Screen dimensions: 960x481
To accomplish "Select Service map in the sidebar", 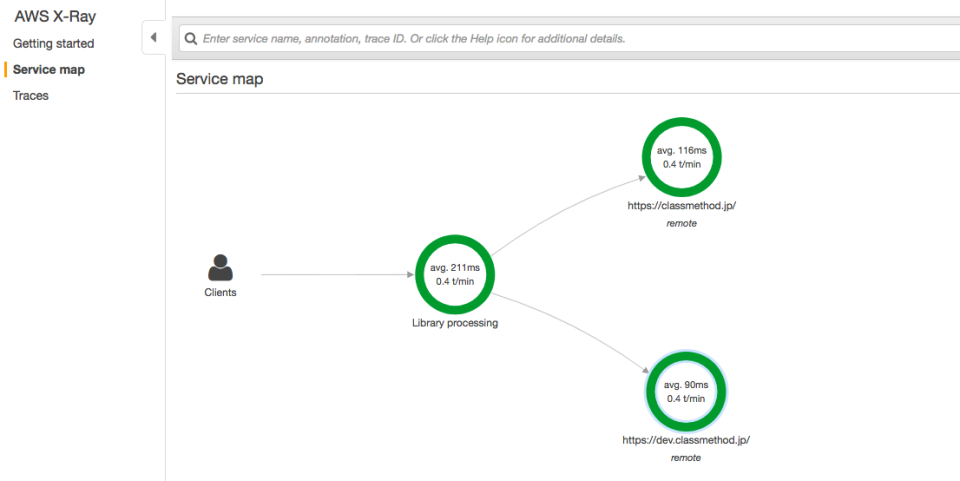I will (x=49, y=70).
